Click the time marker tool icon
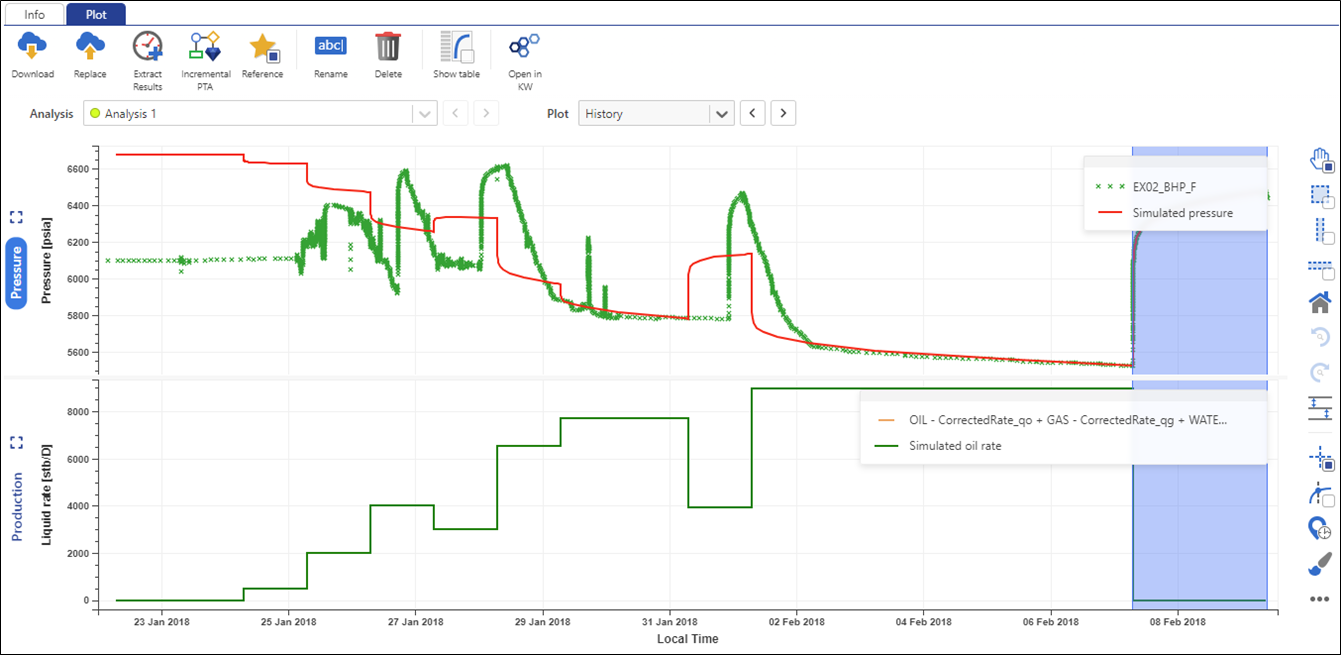 (x=1320, y=529)
